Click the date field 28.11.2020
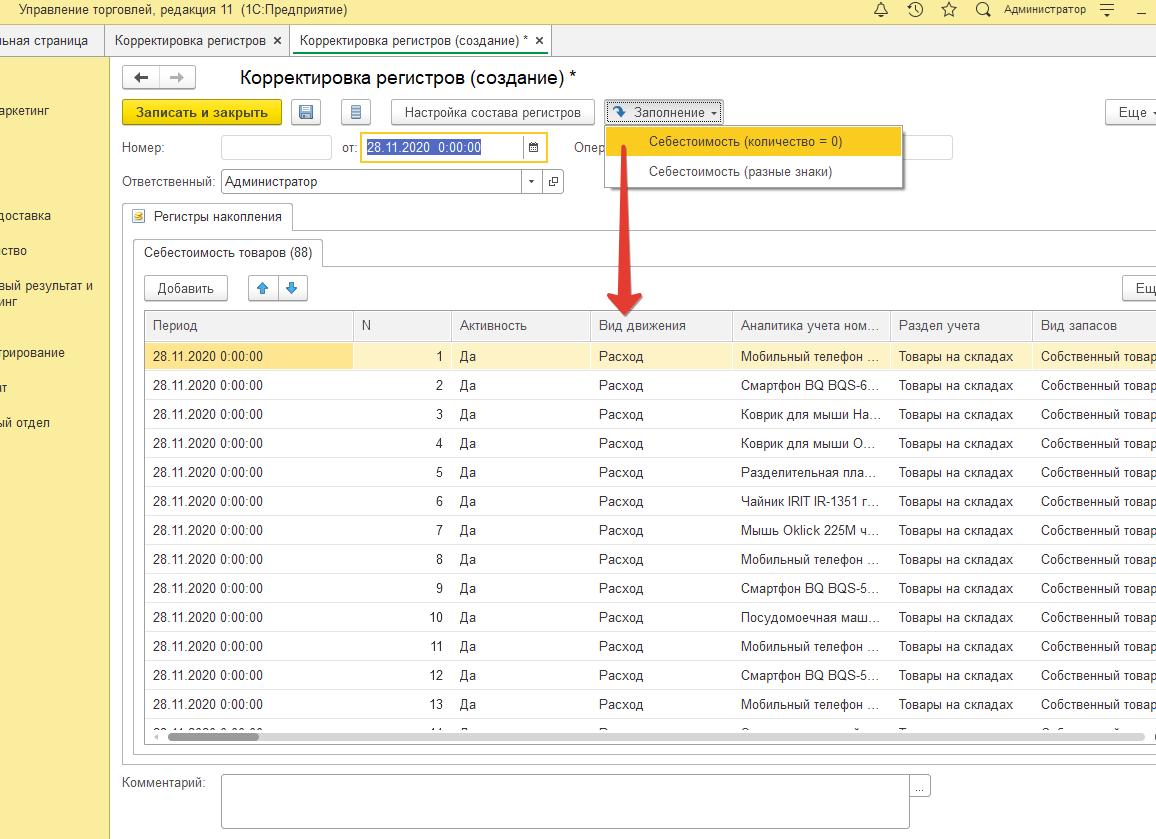Image resolution: width=1156 pixels, height=839 pixels. point(442,147)
